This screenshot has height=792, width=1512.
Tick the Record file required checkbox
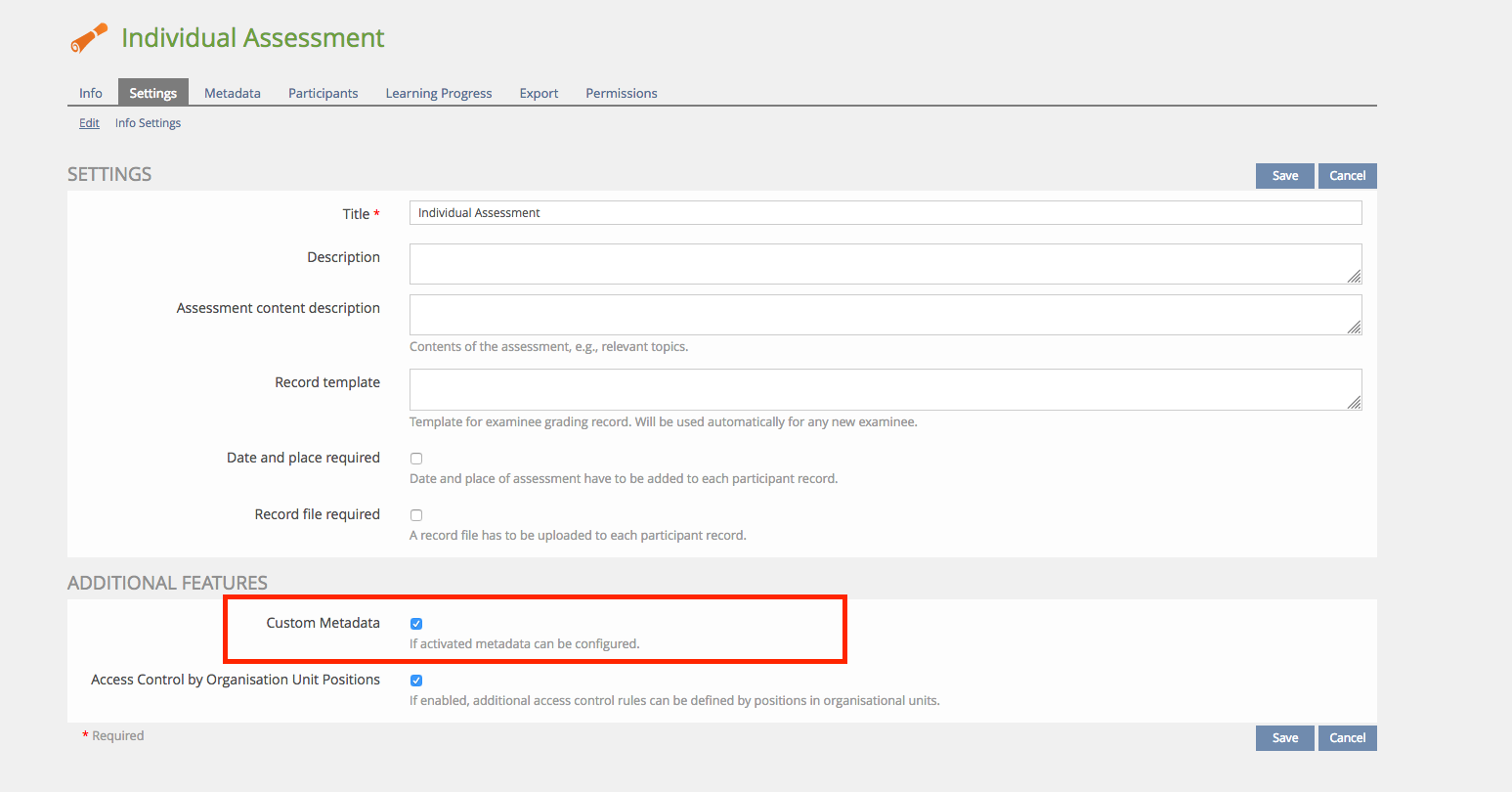point(416,515)
